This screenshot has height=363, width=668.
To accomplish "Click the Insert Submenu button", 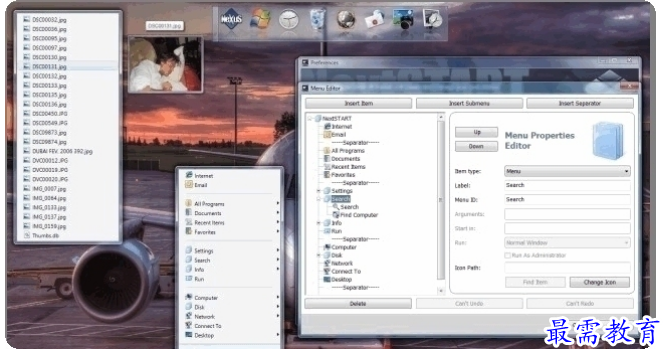I will pos(469,104).
